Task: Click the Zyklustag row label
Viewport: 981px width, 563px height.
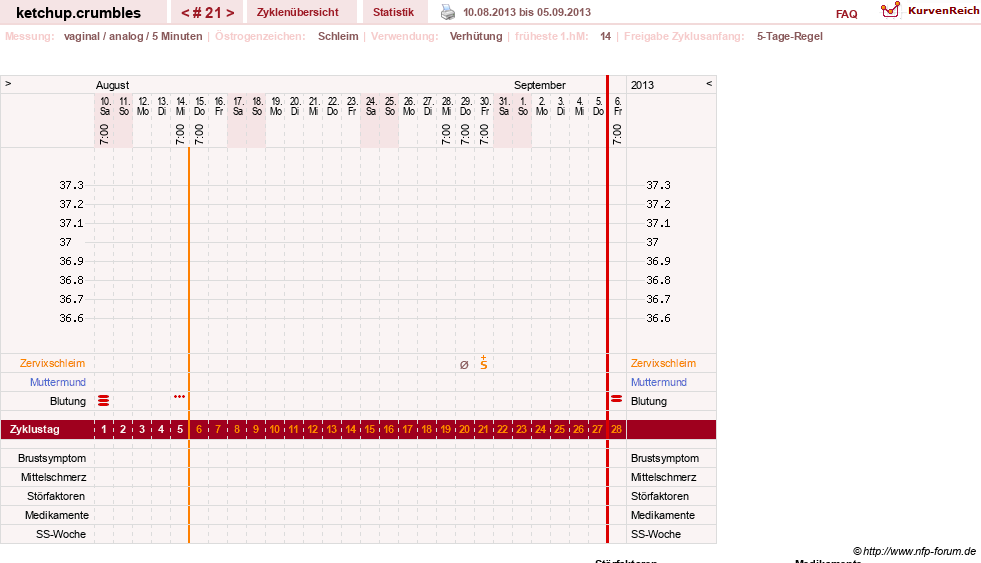Action: click(34, 430)
